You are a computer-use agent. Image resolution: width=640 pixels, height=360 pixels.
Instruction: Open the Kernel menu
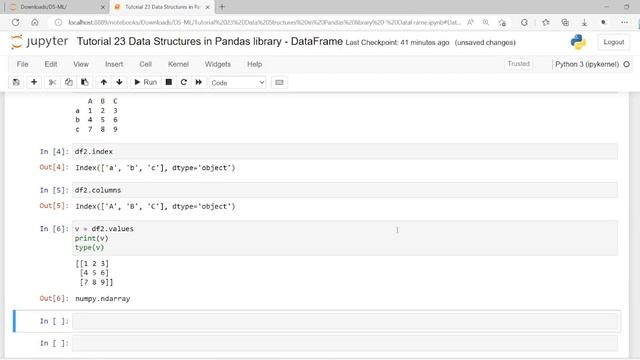click(x=178, y=64)
